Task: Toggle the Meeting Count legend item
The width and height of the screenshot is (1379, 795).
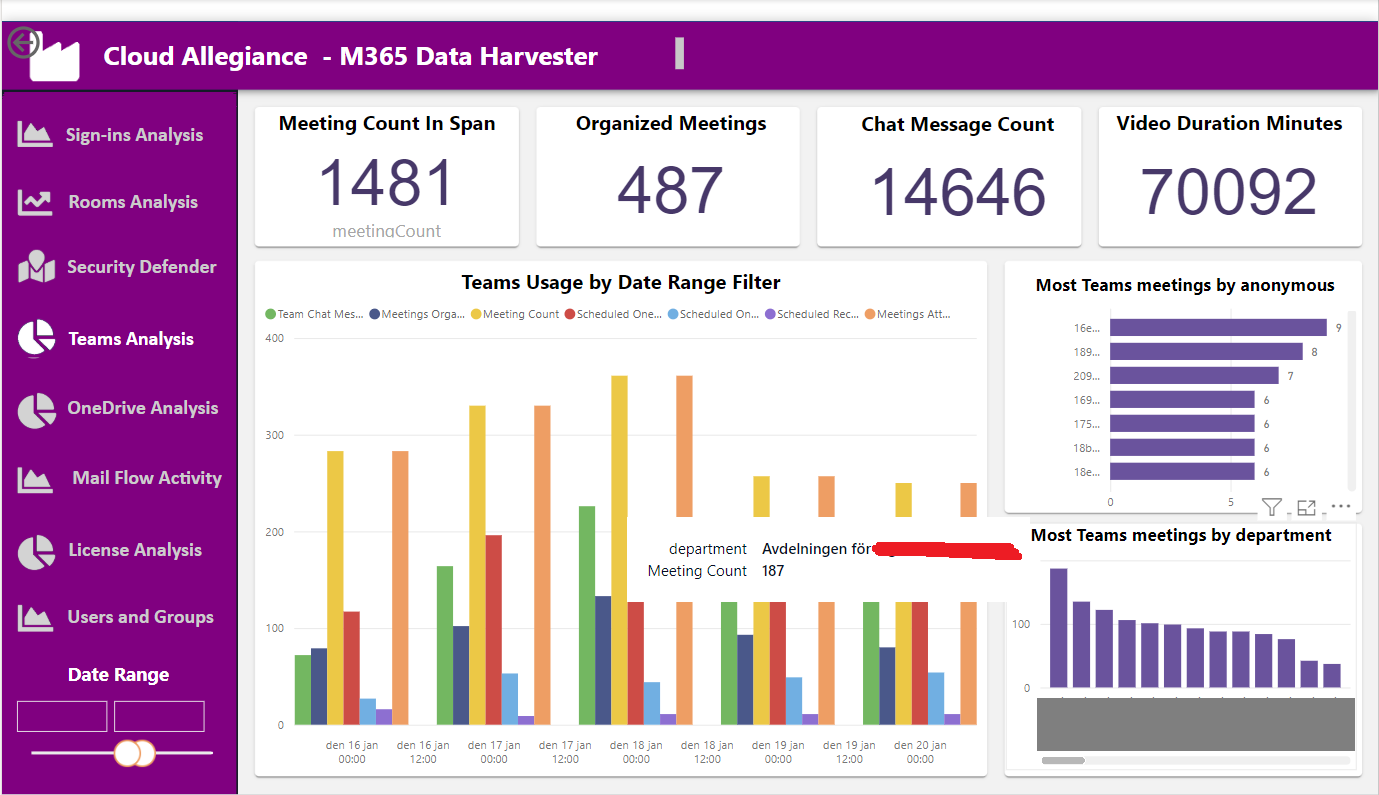Action: 515,314
